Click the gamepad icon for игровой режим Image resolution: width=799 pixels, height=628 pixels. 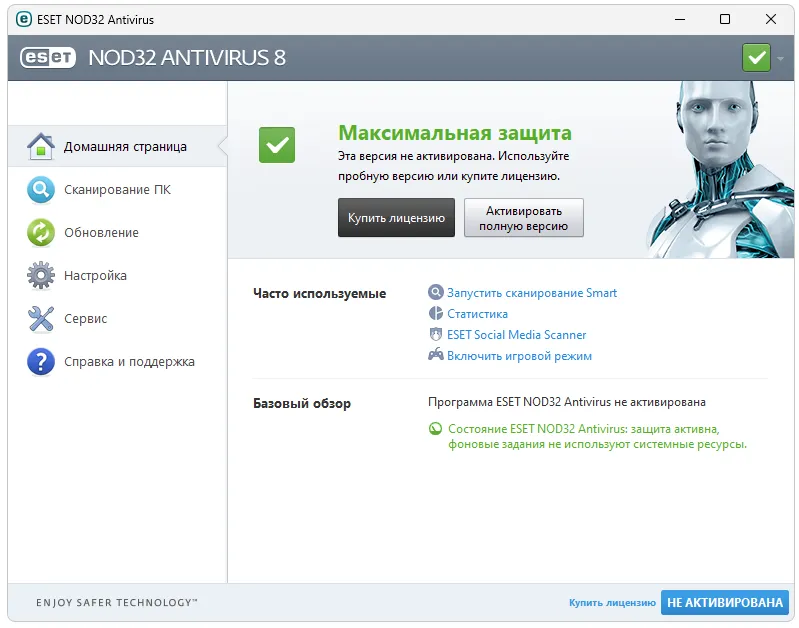coord(436,354)
